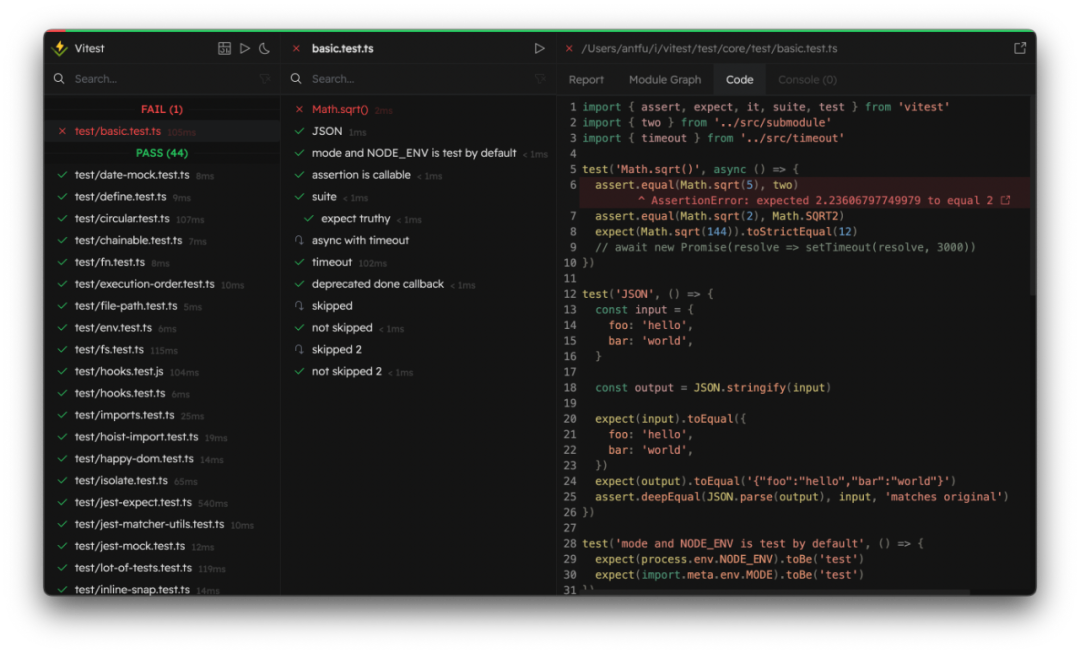
Task: Toggle dark mode with the moon icon
Action: tap(264, 48)
